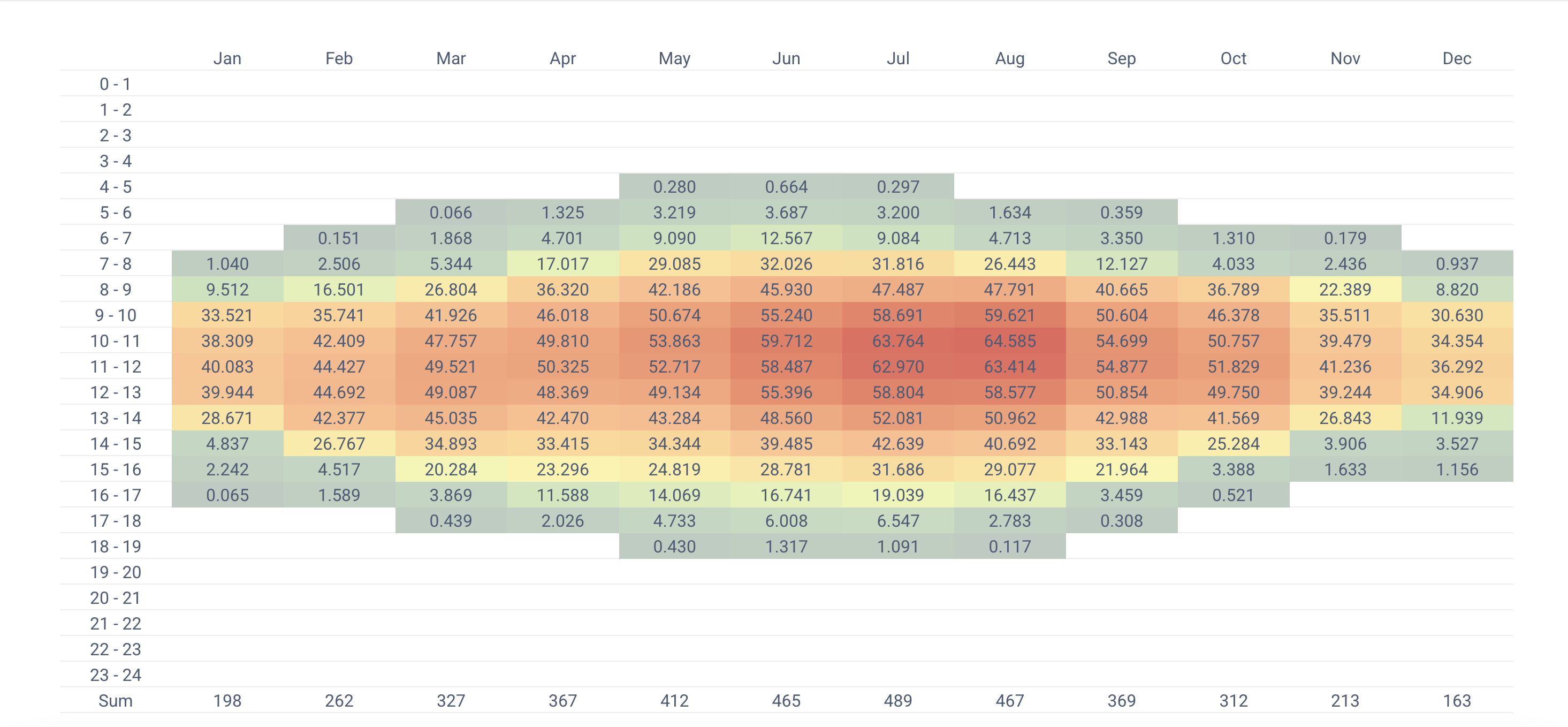Click the Sum total 489 for Jul
The height and width of the screenshot is (727, 1568).
click(x=898, y=701)
